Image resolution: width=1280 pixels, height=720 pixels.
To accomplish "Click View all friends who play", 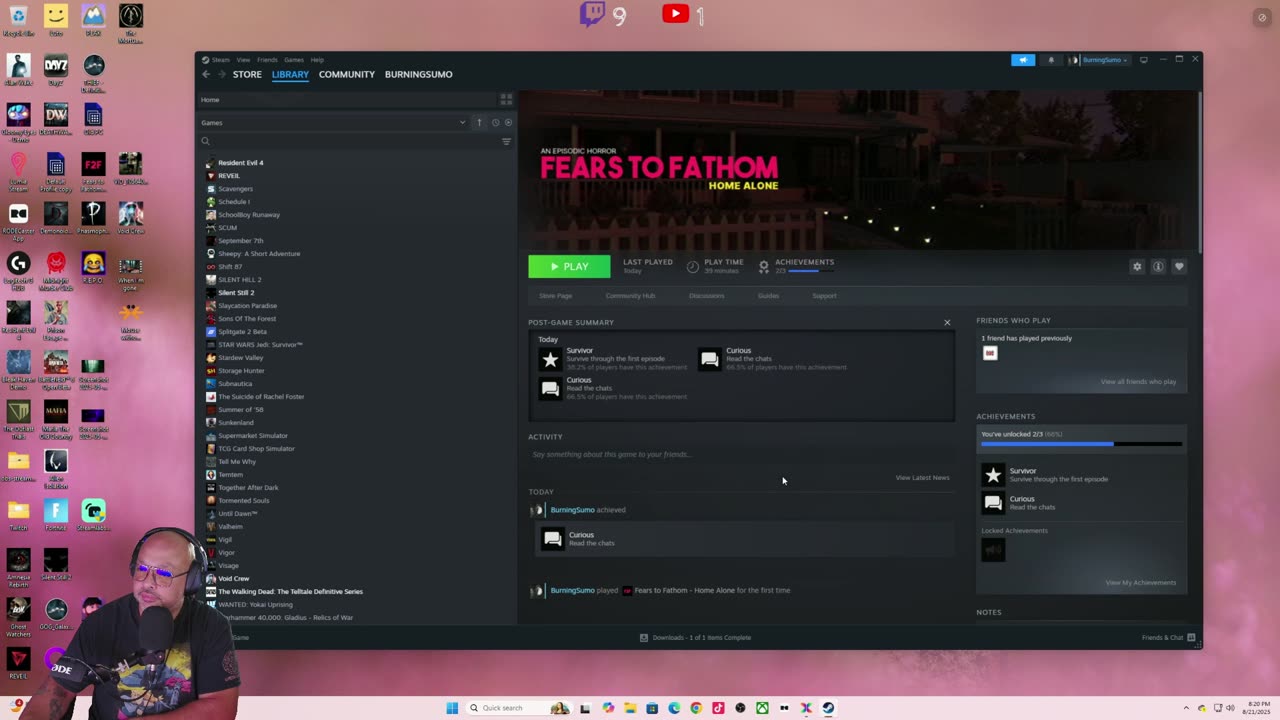I will point(1138,382).
